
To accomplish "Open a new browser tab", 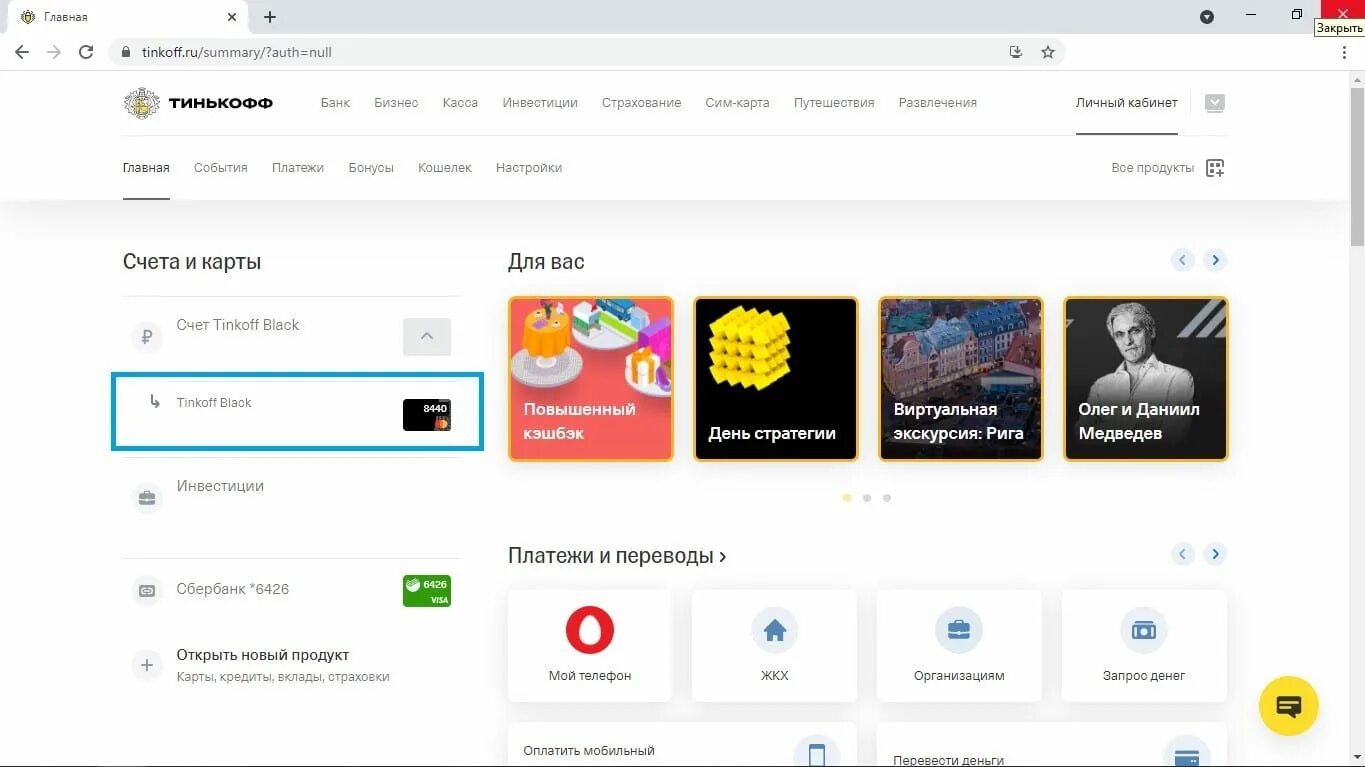I will tap(270, 17).
